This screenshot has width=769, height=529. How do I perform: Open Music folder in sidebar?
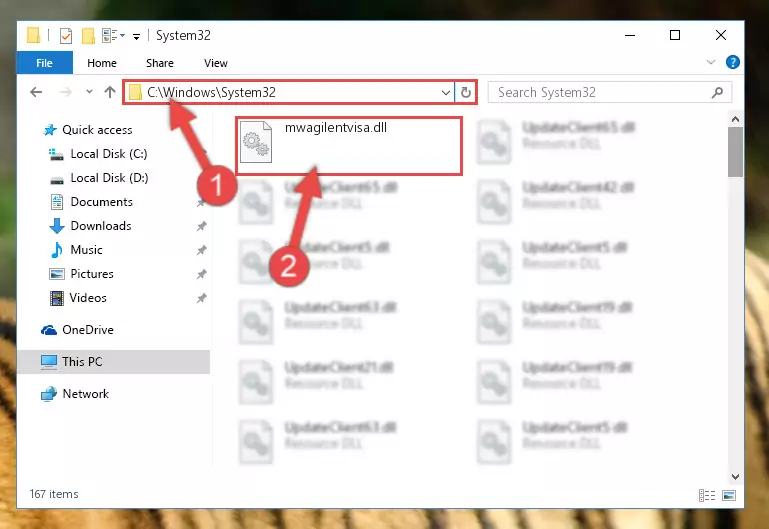86,250
